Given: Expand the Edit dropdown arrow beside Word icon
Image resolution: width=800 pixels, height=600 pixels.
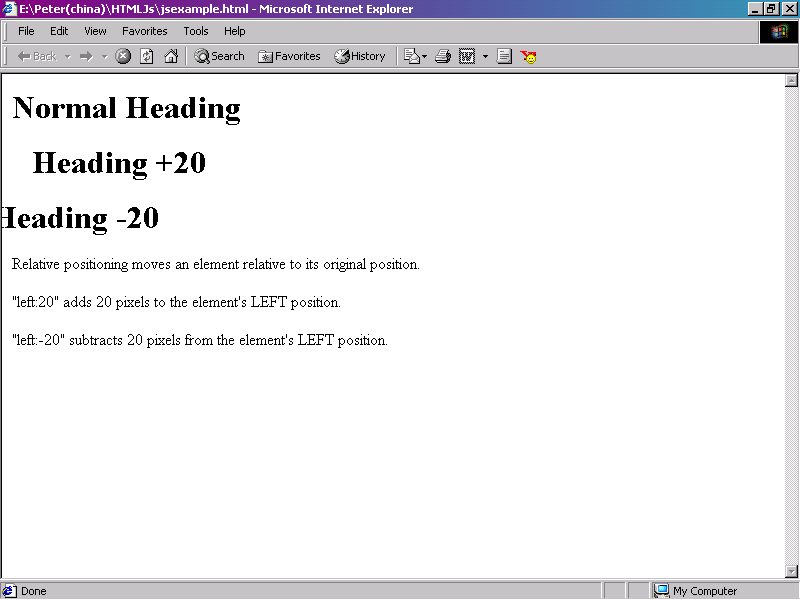Looking at the screenshot, I should coord(485,56).
